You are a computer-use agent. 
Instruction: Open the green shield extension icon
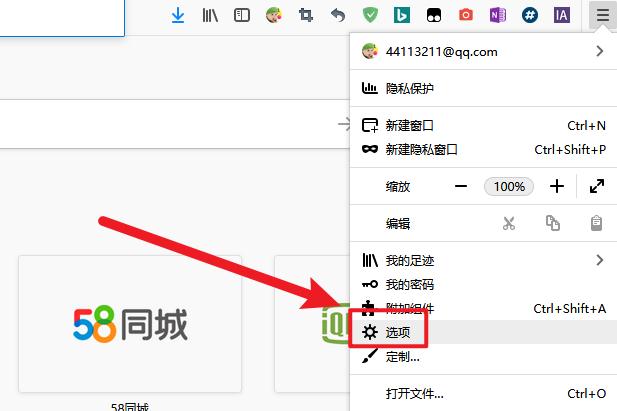coord(370,16)
